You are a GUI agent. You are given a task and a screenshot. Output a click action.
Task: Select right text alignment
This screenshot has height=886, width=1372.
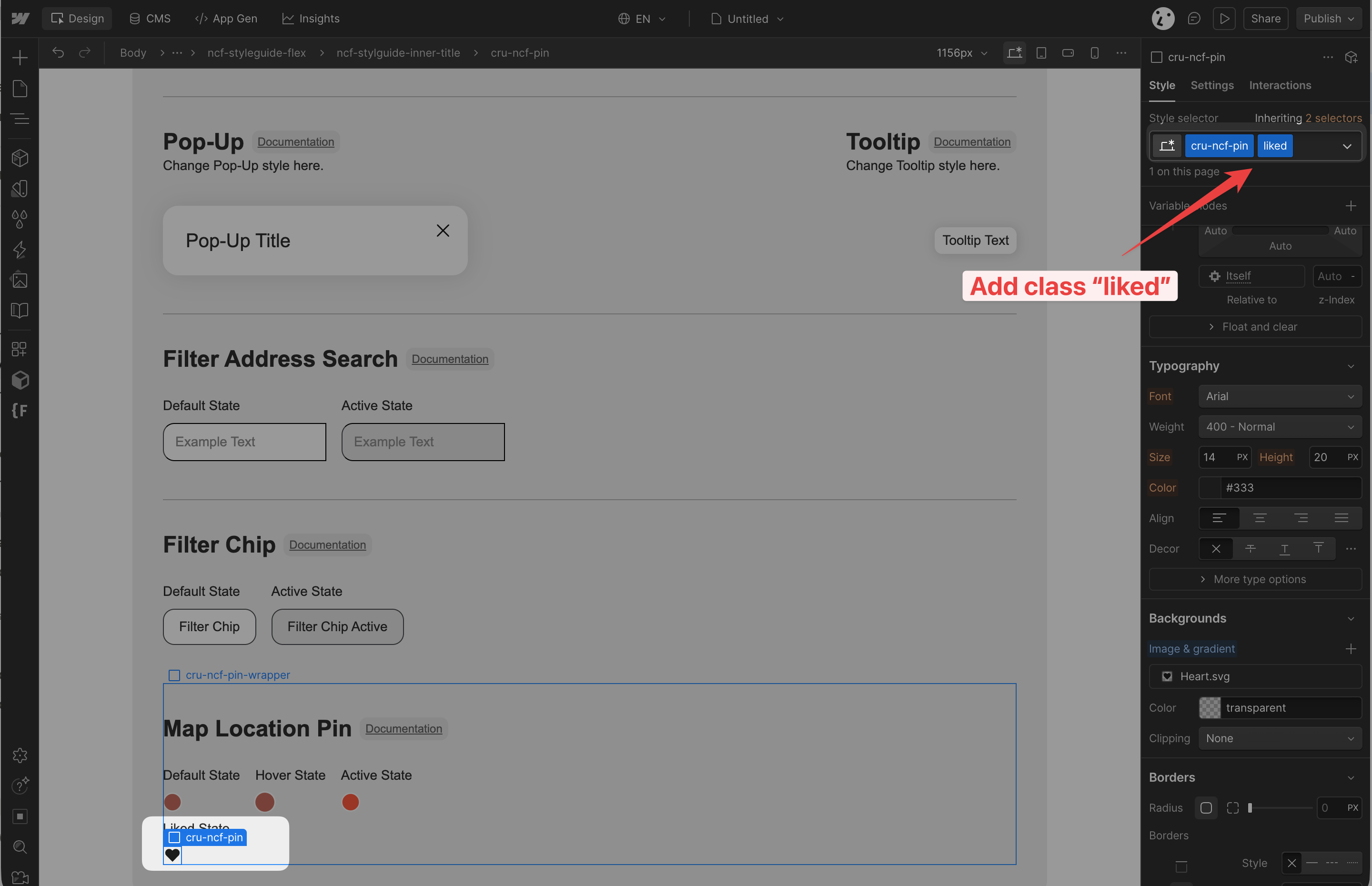pyautogui.click(x=1301, y=518)
